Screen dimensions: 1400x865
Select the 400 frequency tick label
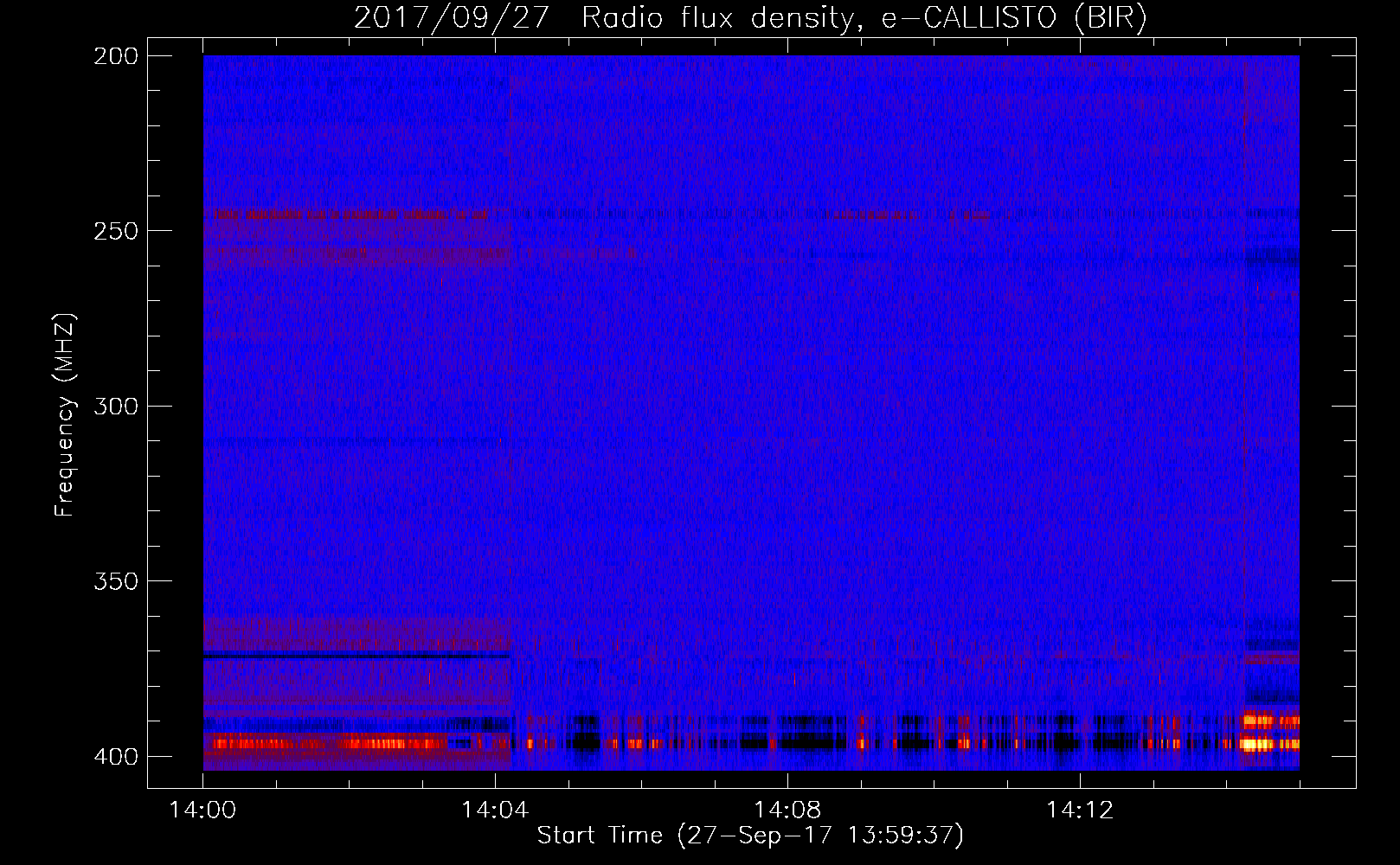coord(115,757)
